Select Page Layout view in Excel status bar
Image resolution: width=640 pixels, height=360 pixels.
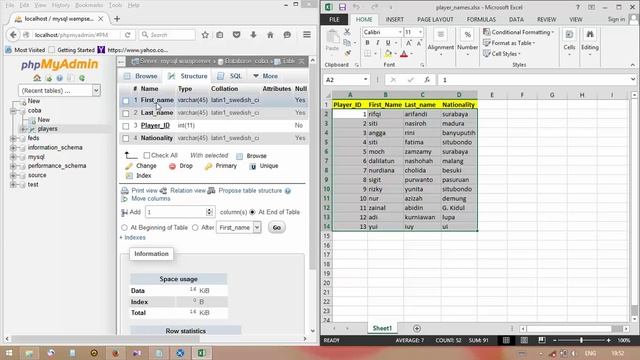[x=524, y=340]
